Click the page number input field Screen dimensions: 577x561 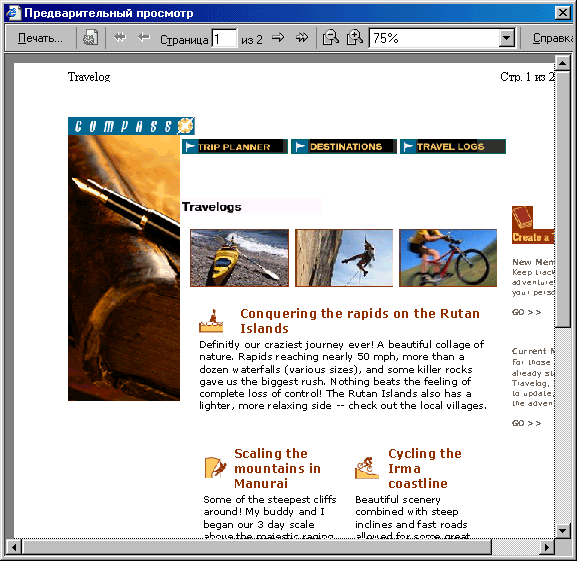click(x=224, y=38)
